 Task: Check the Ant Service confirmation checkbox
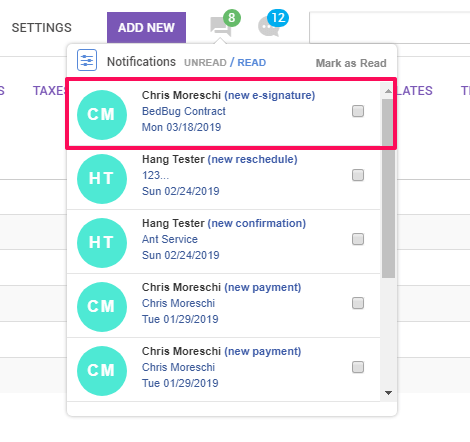358,239
